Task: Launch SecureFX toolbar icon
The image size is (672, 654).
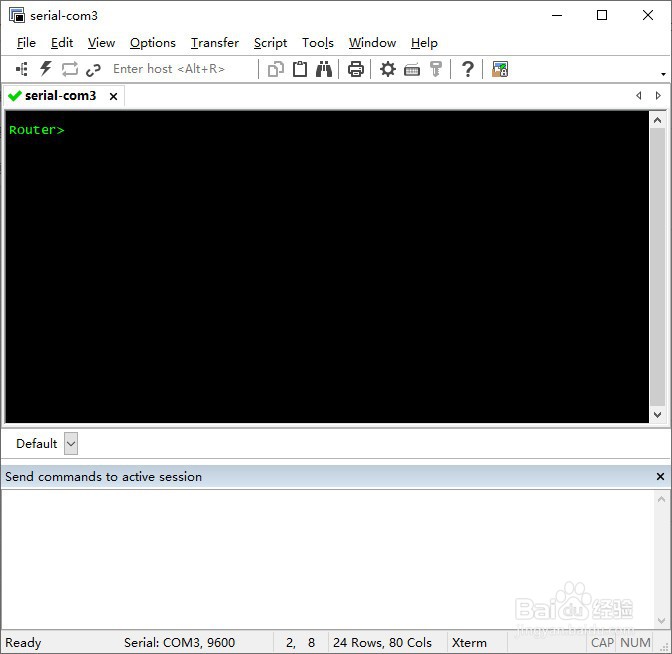Action: 500,69
